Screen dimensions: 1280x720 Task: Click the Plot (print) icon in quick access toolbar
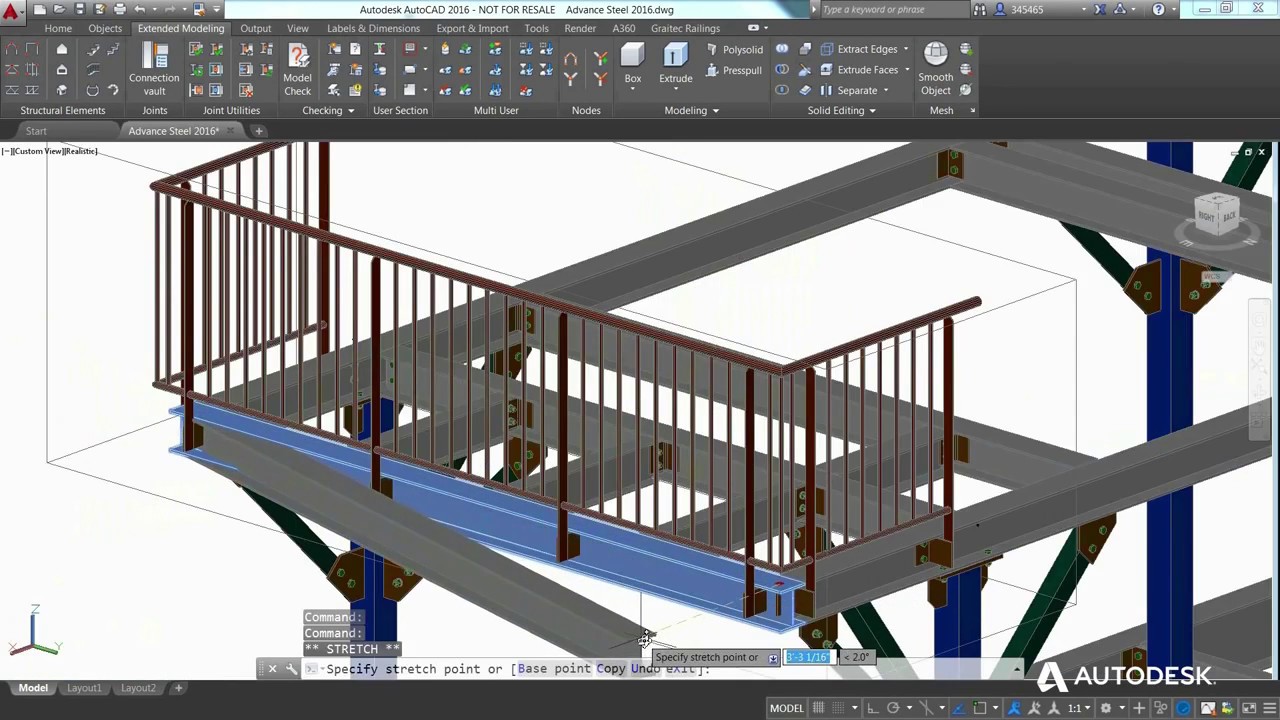tap(120, 9)
